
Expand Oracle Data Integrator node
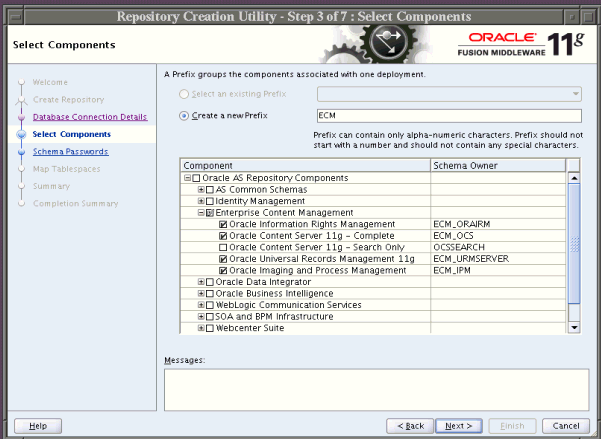pos(201,282)
